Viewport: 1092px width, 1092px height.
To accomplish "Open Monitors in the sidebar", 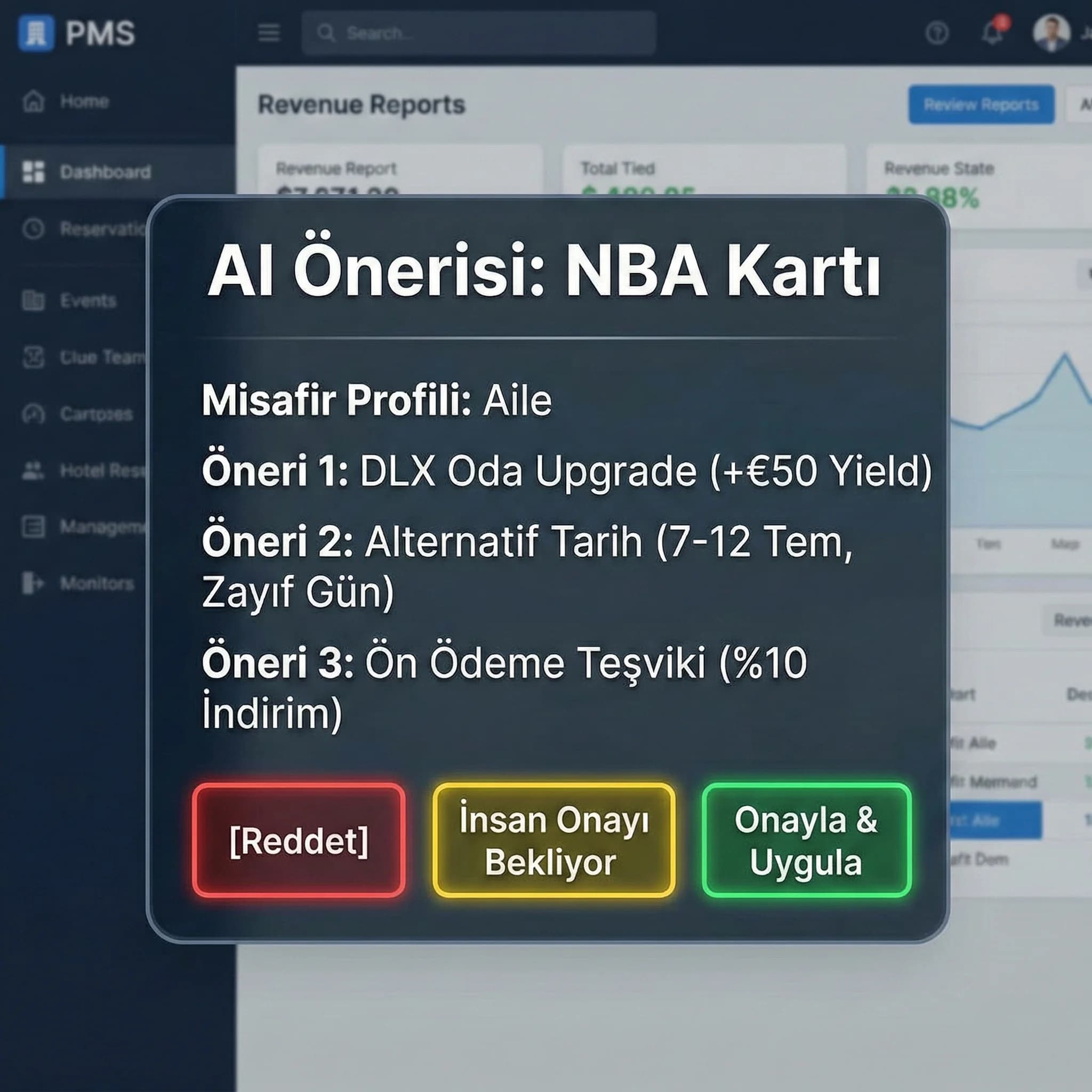I will [97, 583].
